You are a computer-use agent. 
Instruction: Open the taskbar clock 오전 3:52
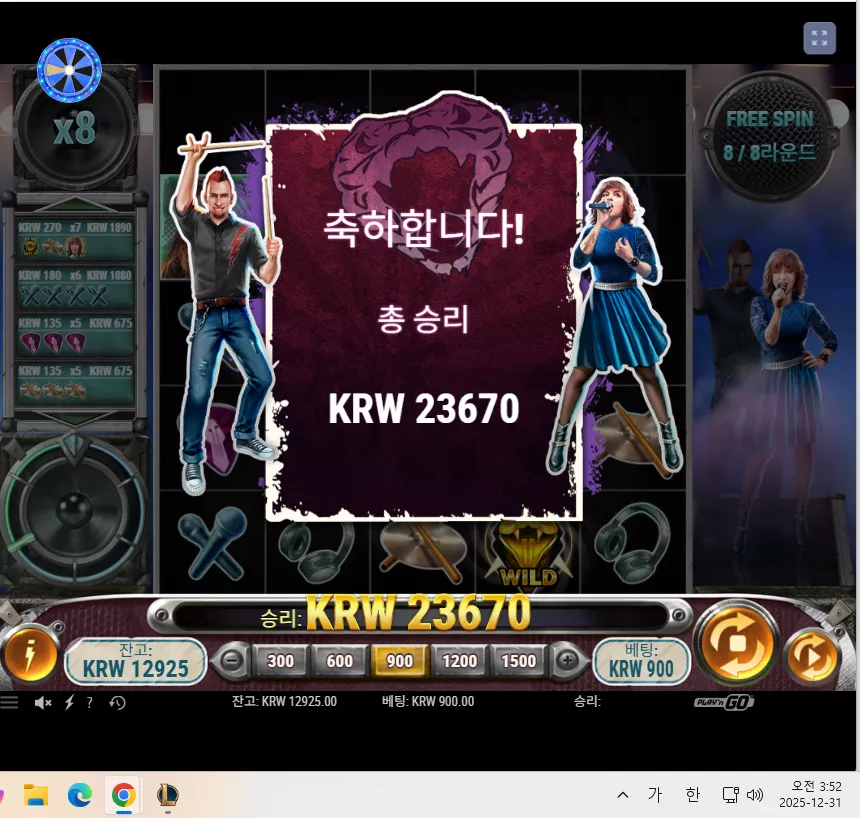811,794
